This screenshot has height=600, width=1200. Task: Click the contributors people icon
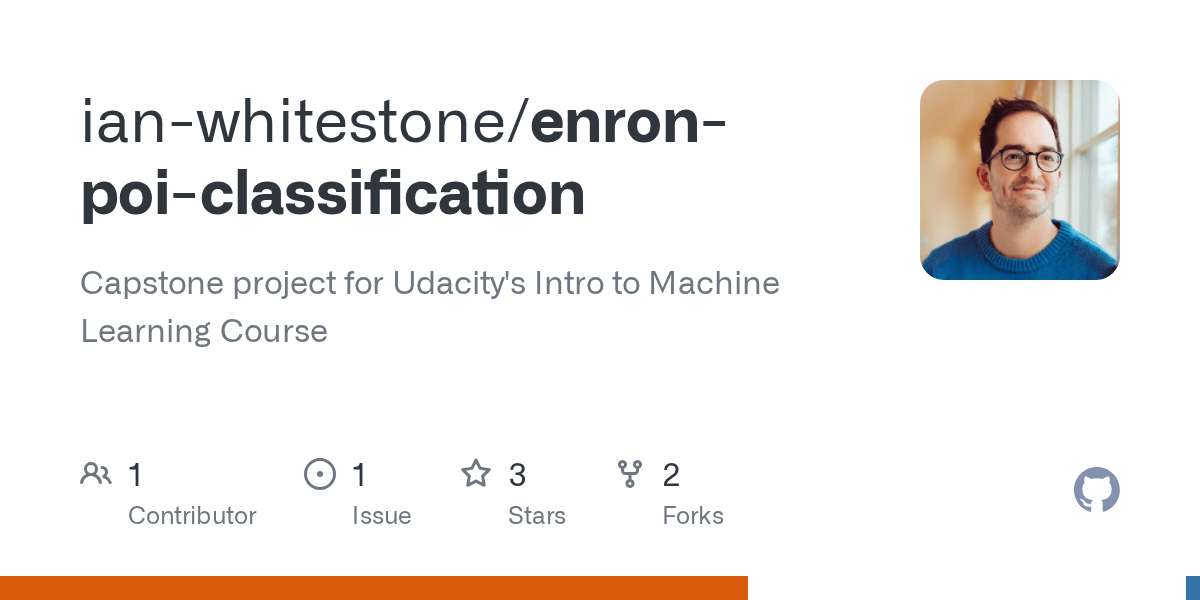pos(96,474)
